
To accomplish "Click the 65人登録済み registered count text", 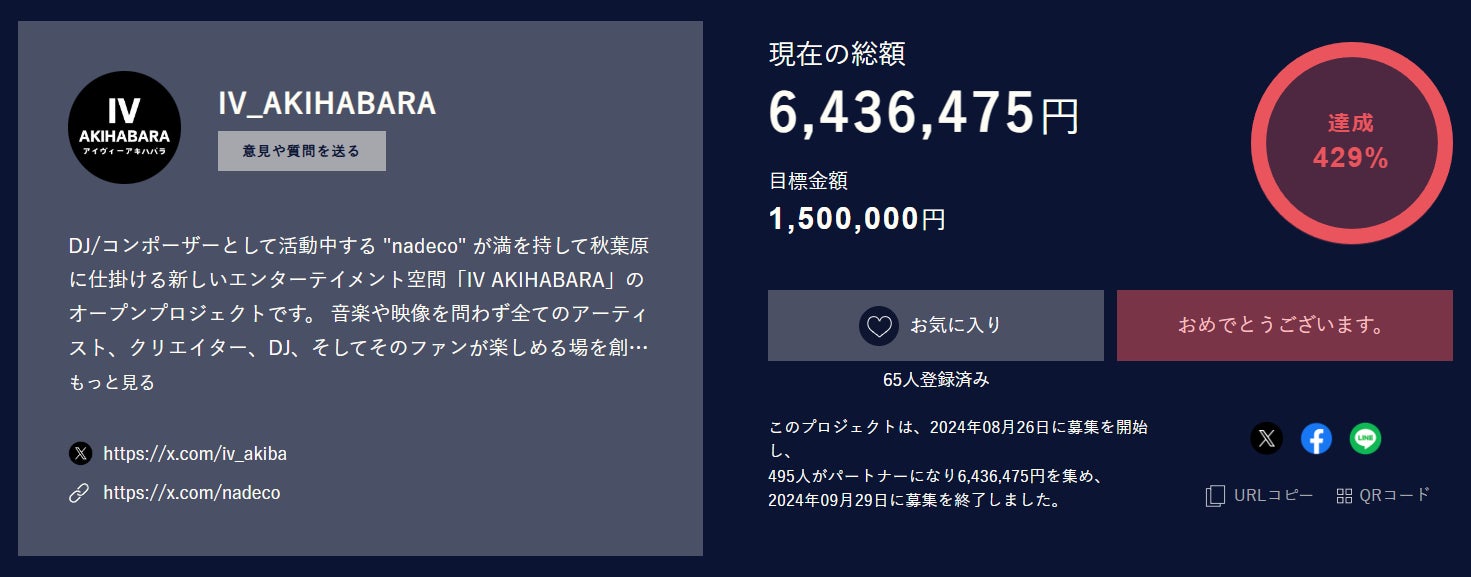I will click(936, 380).
